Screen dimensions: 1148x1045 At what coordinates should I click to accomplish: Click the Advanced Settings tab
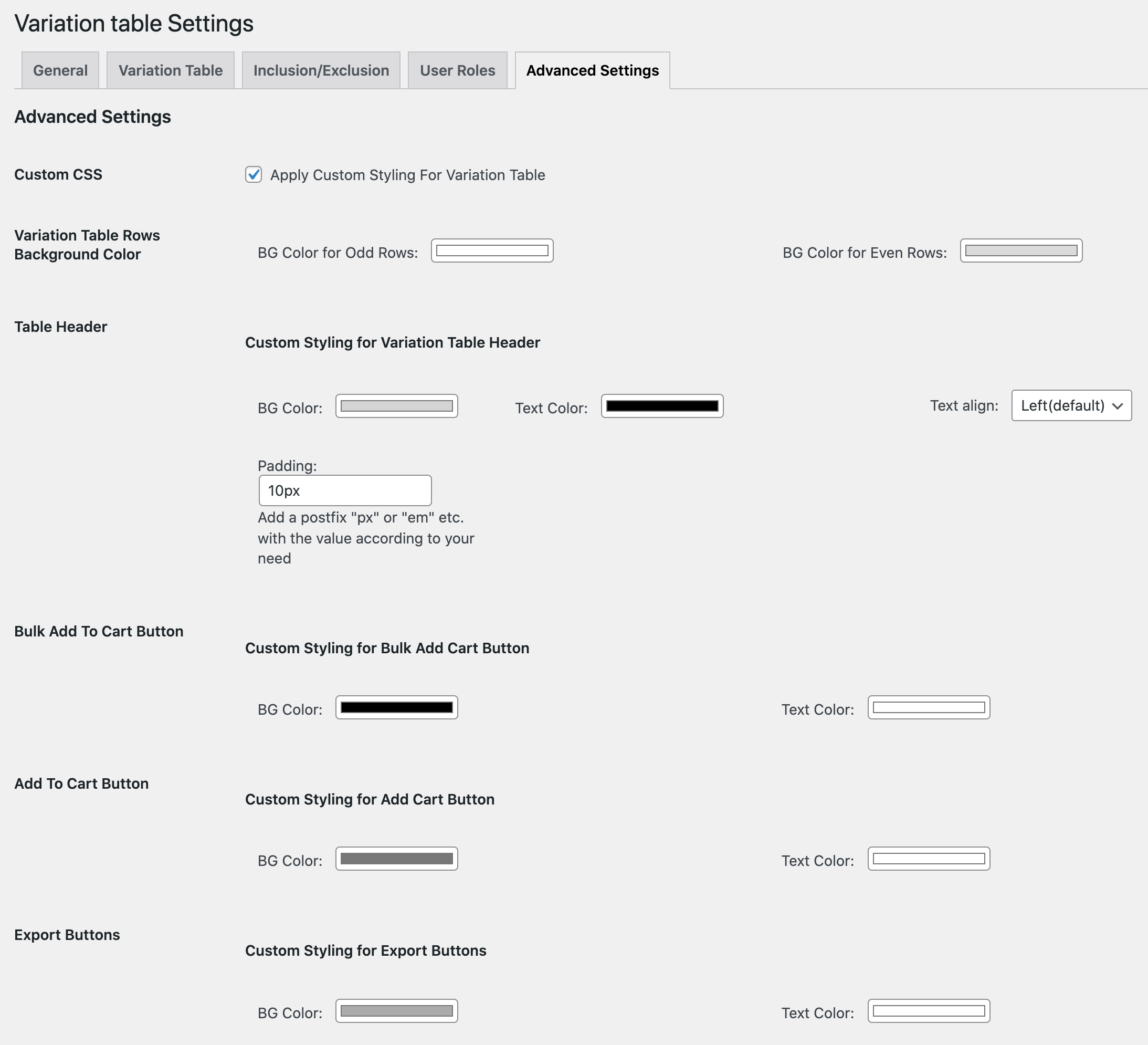(x=592, y=69)
